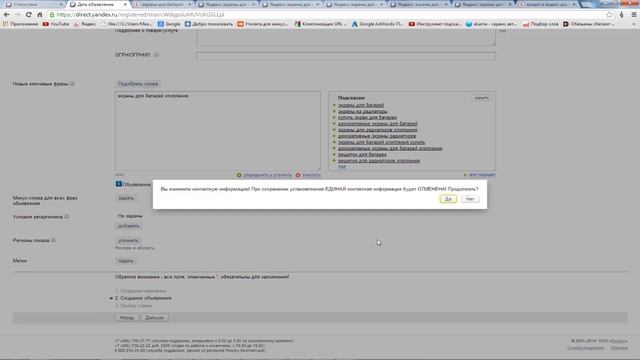
Task: Open the YouTube bookmark
Action: click(56, 24)
